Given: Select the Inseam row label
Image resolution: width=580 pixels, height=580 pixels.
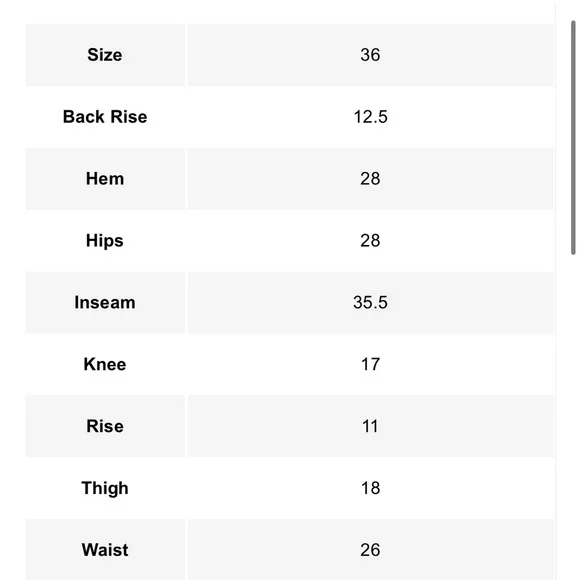Looking at the screenshot, I should click(x=105, y=303).
